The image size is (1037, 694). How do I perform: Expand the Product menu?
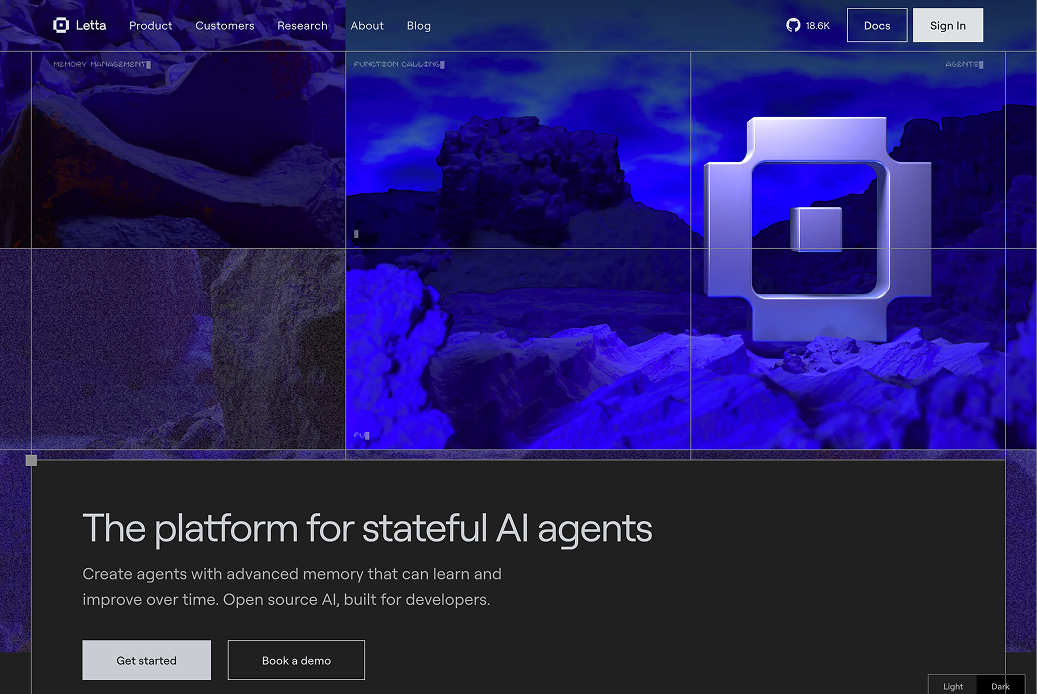[151, 26]
